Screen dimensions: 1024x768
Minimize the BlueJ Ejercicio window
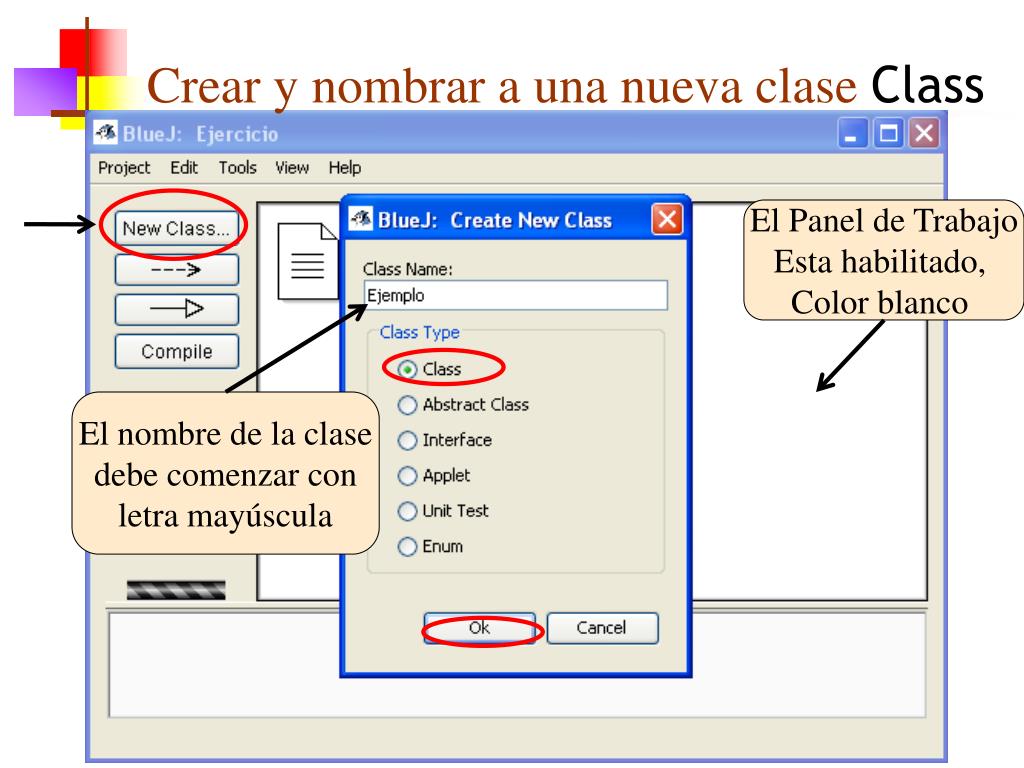click(852, 133)
